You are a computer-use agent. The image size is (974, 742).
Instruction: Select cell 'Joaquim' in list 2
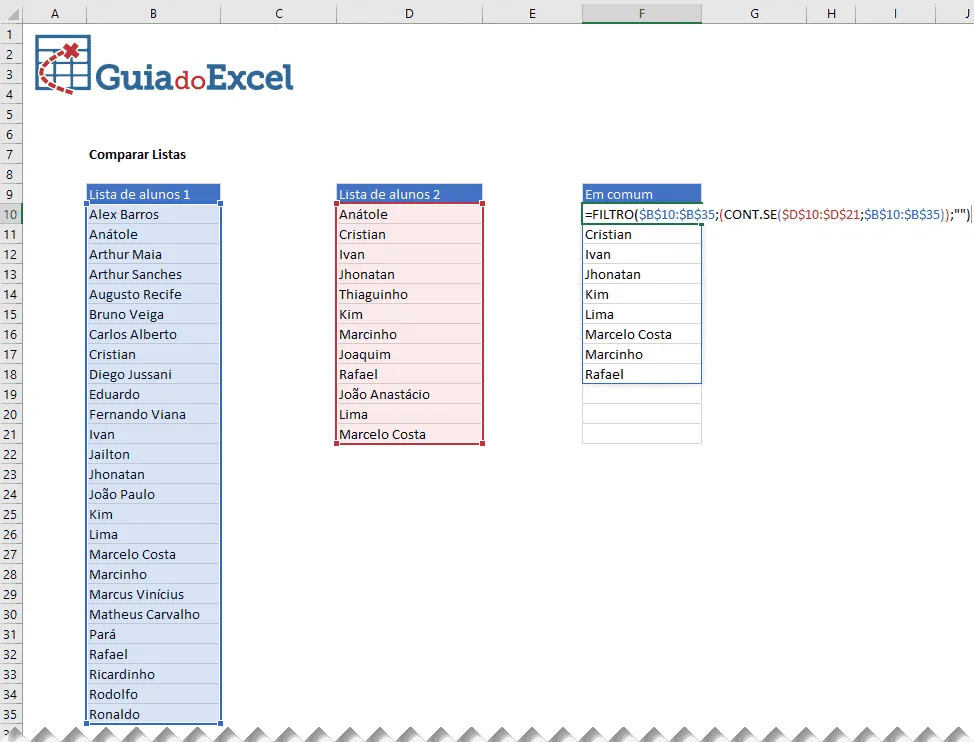click(x=409, y=355)
